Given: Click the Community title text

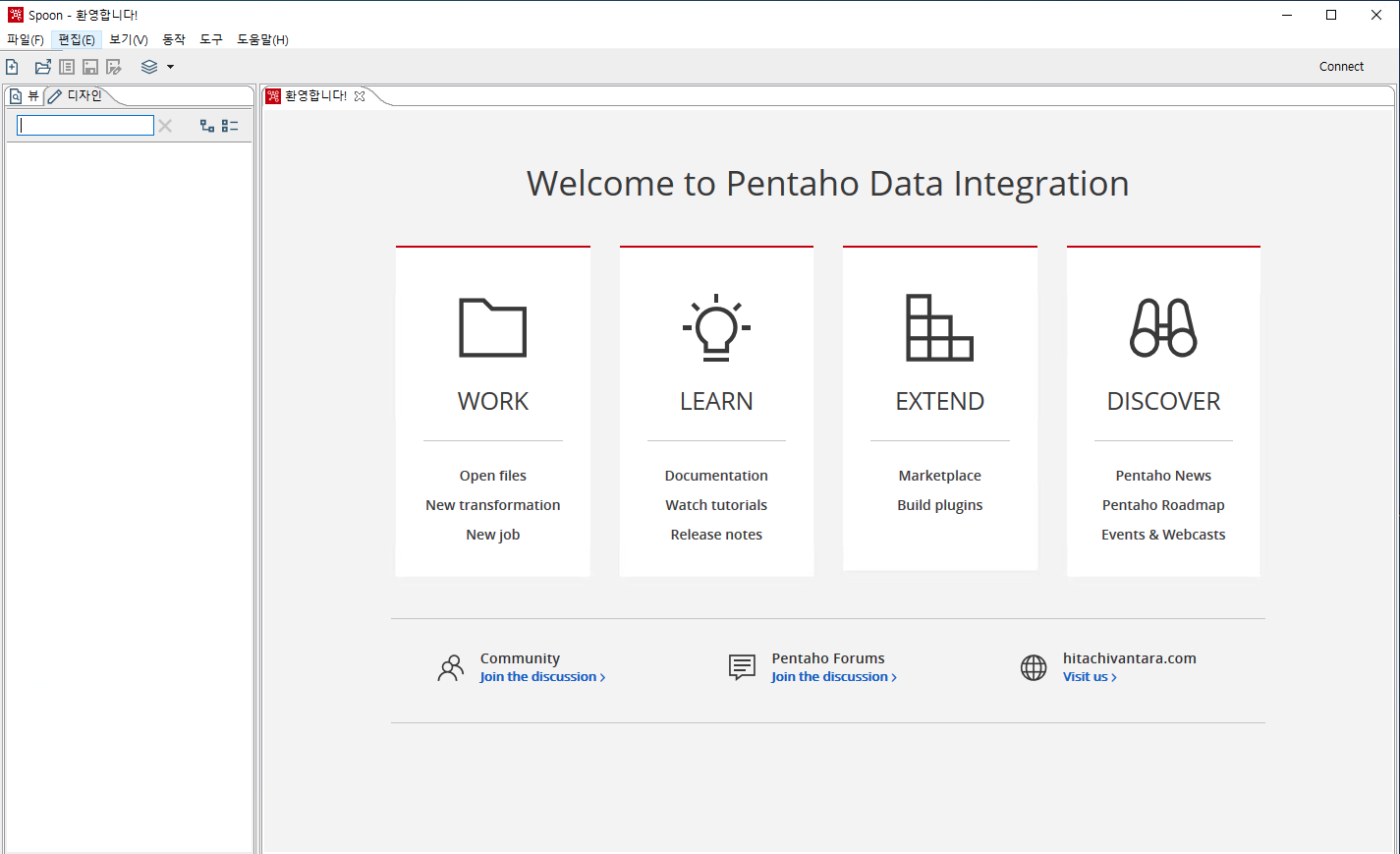Looking at the screenshot, I should pyautogui.click(x=520, y=658).
